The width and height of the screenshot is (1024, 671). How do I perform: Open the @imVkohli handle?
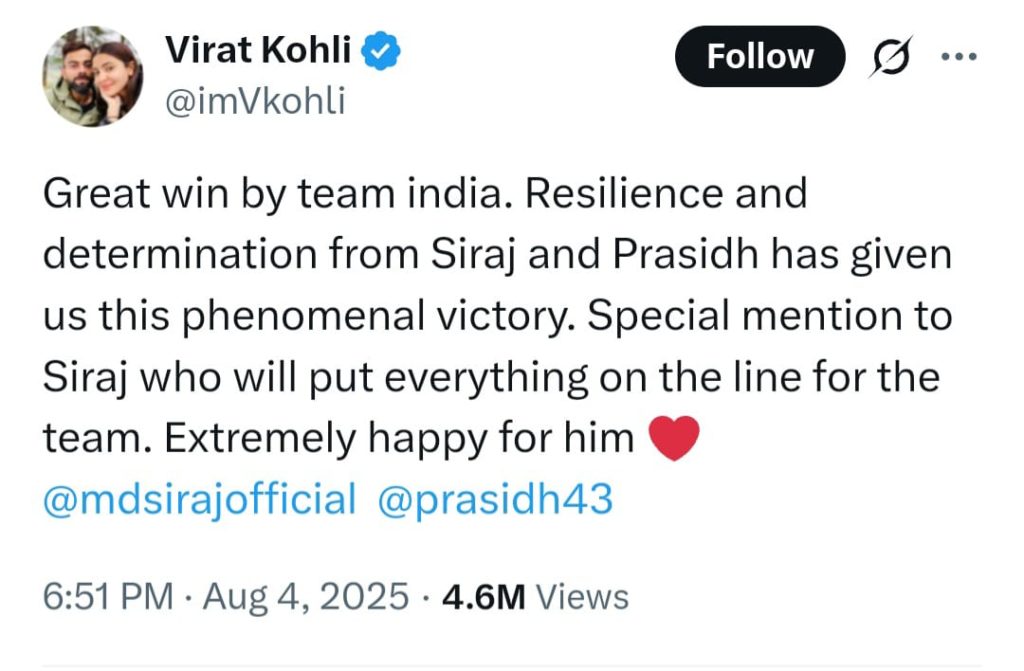click(253, 101)
